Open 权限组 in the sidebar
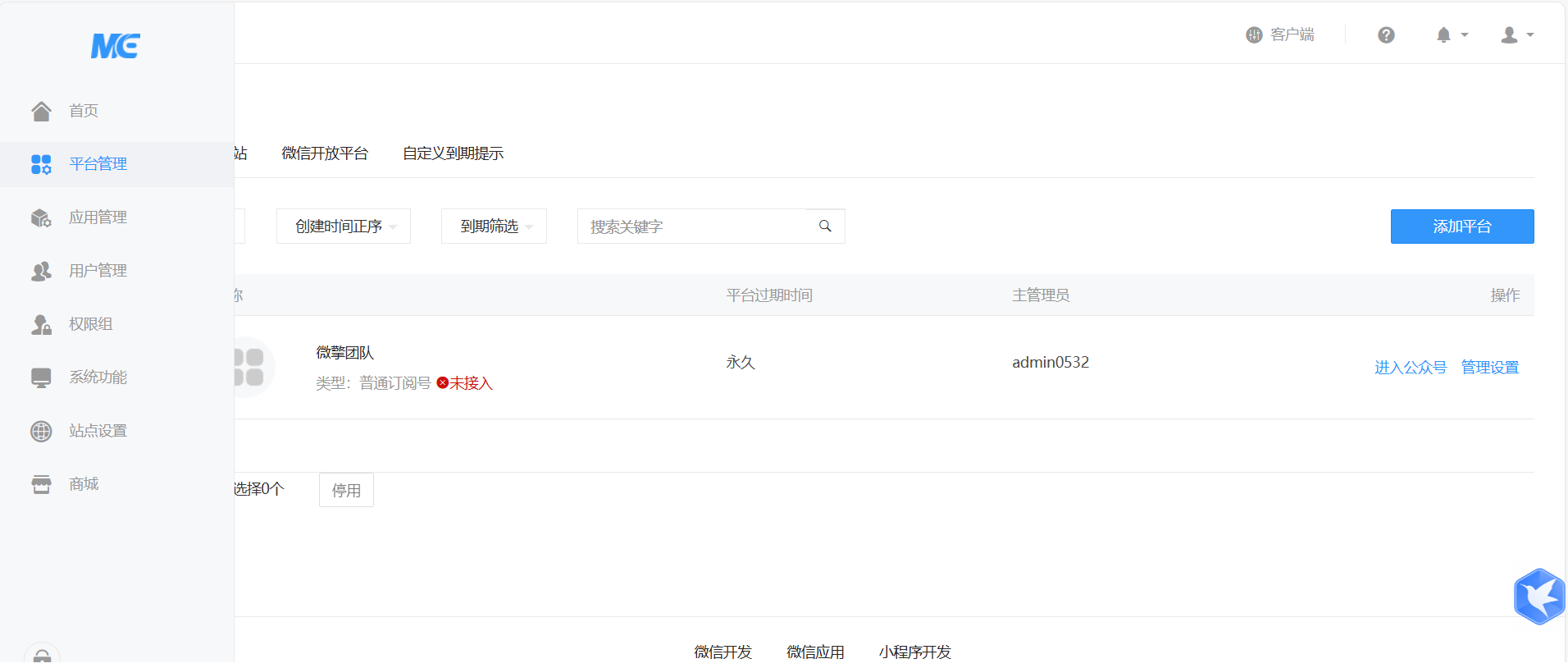Viewport: 1568px width, 668px height. point(90,324)
